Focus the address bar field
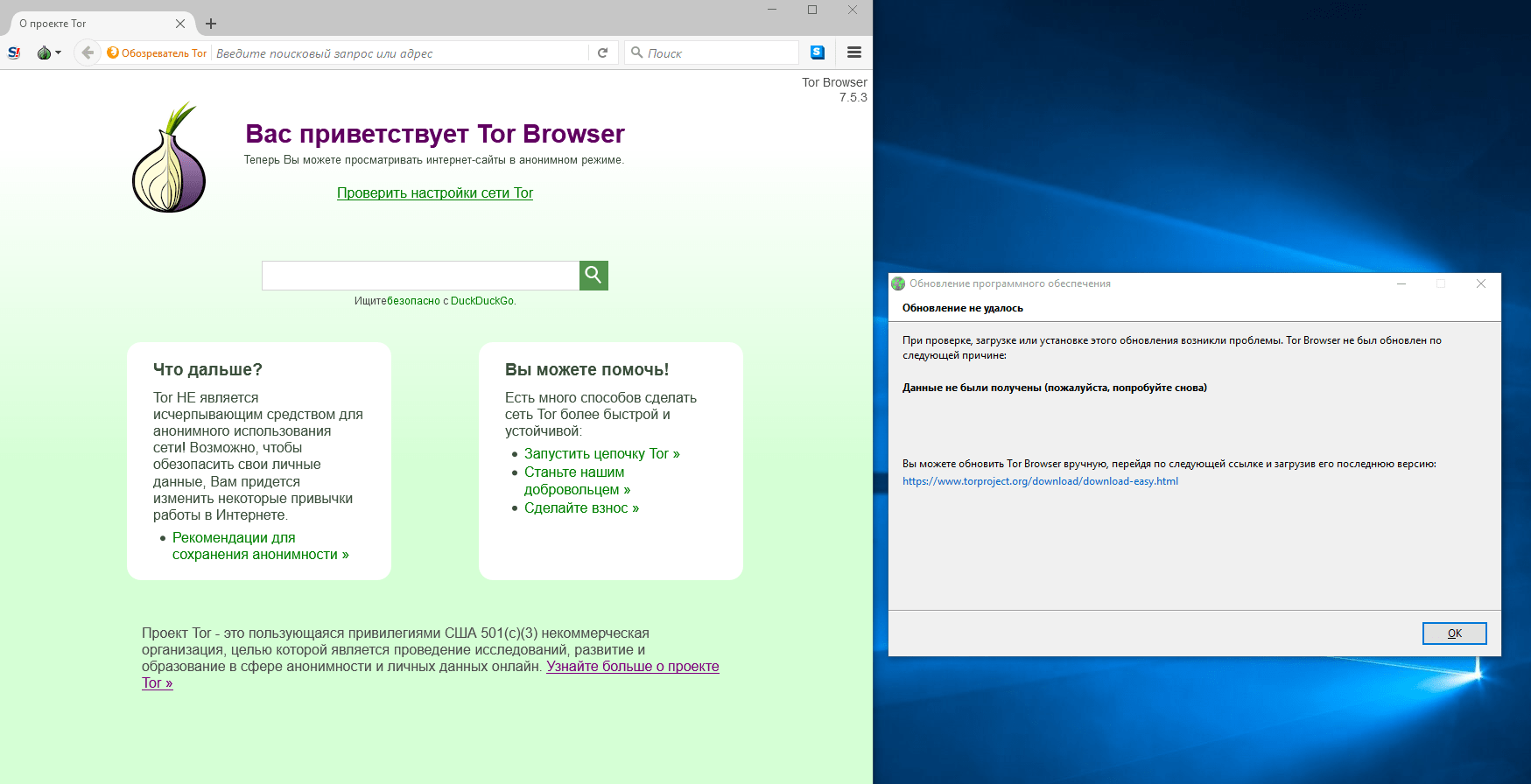 tap(399, 52)
